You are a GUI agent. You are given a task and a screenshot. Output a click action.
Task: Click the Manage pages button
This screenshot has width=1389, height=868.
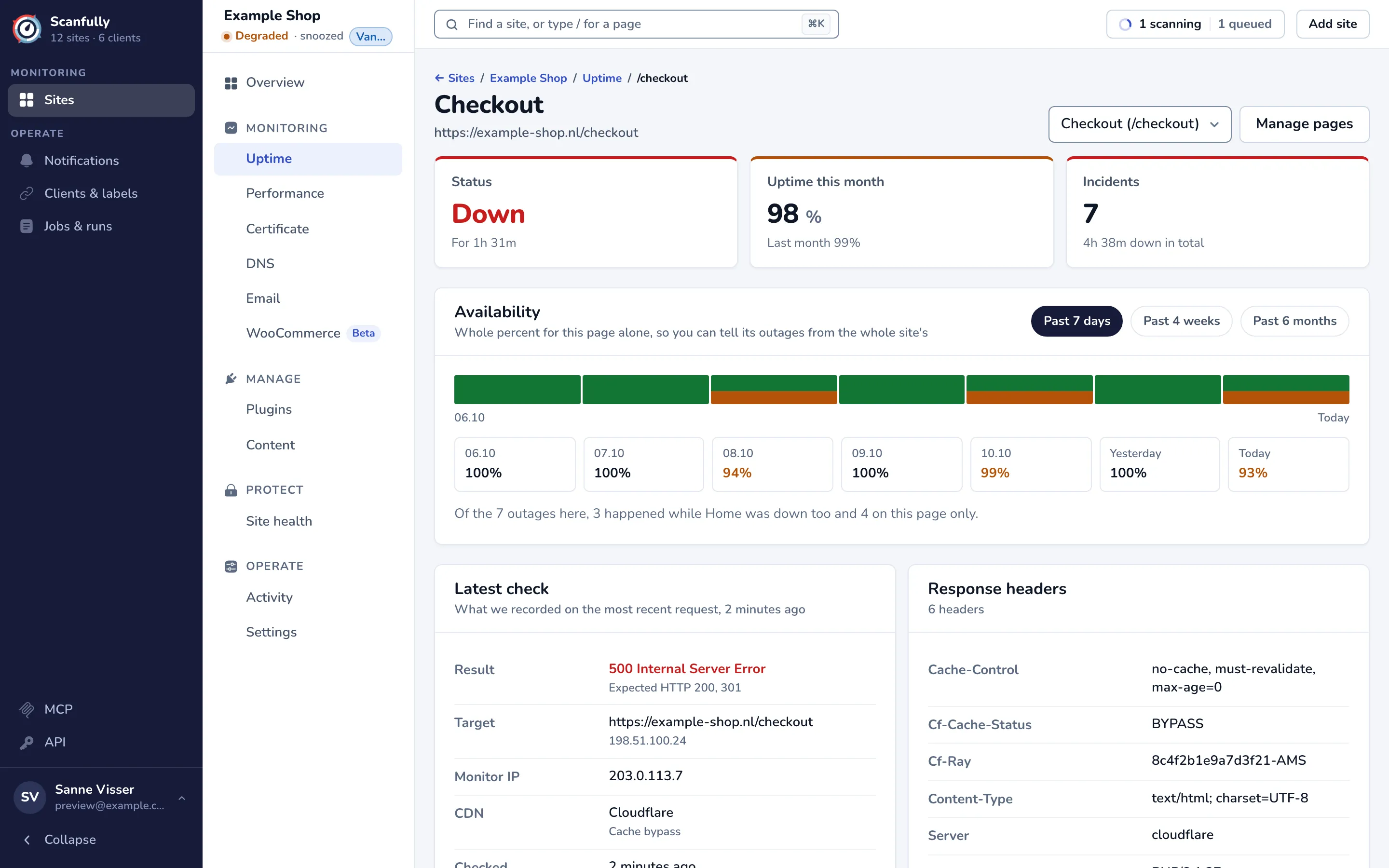tap(1304, 124)
